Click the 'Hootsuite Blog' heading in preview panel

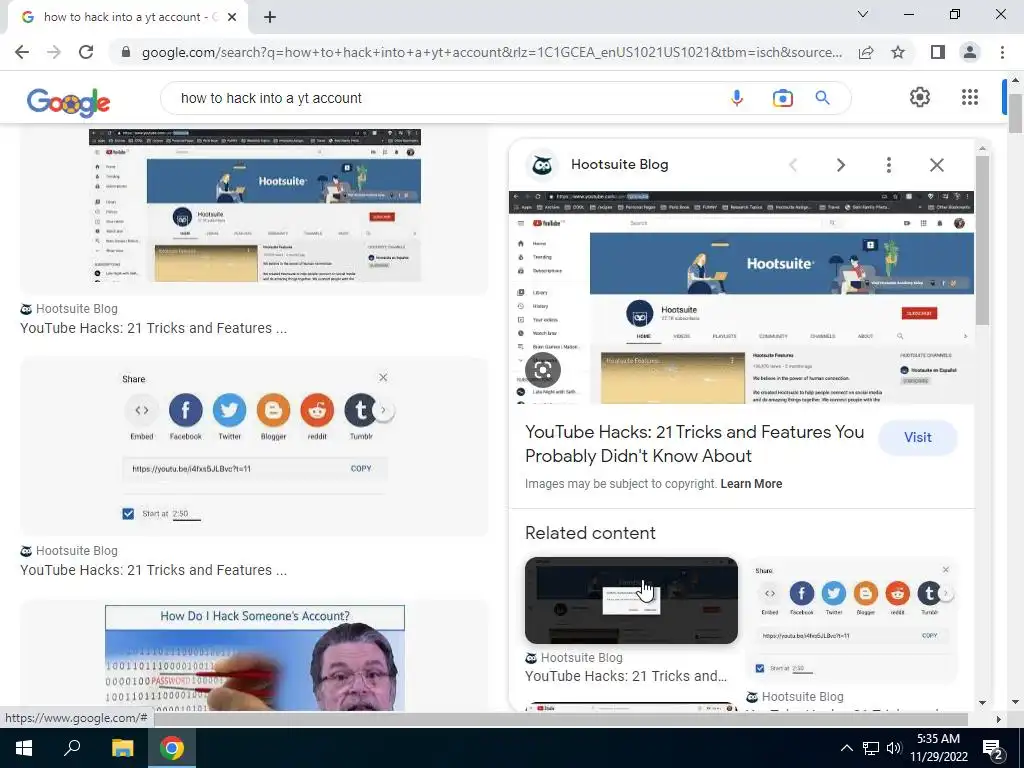click(x=619, y=165)
